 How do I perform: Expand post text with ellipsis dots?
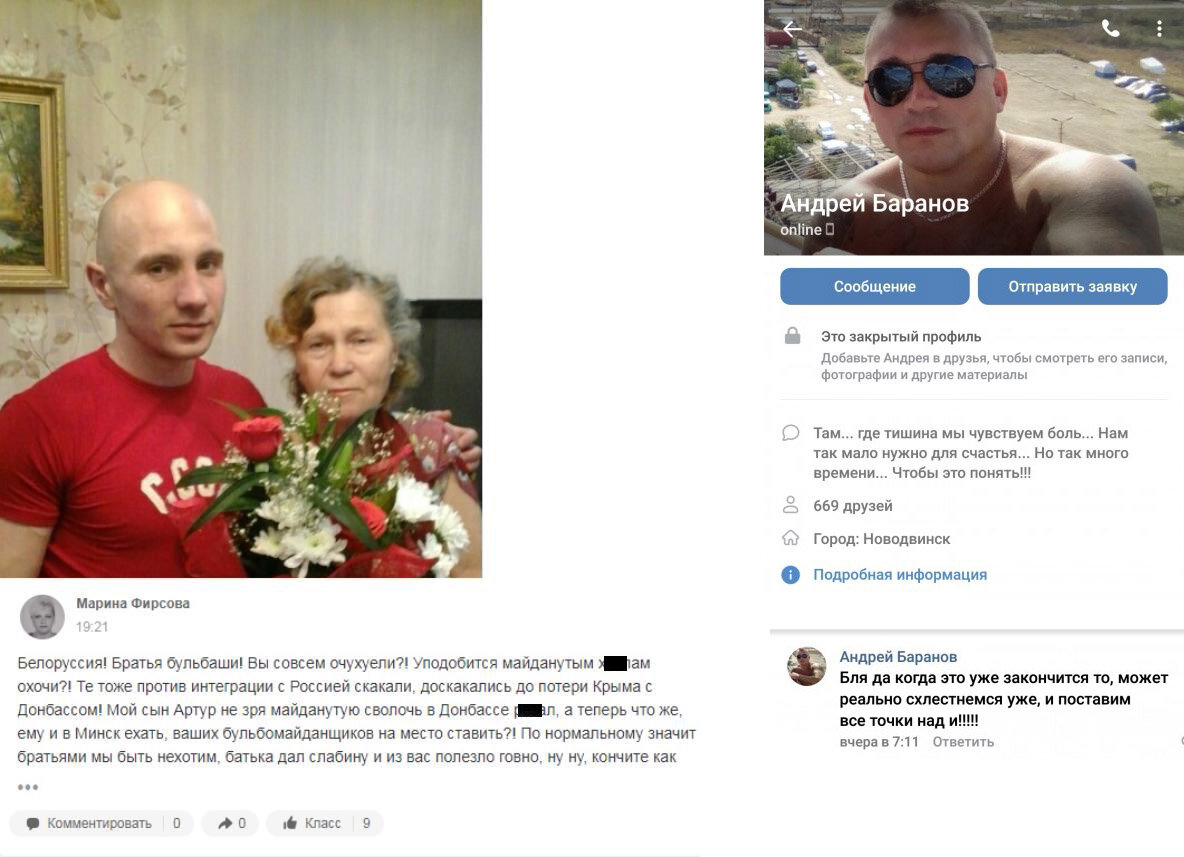pos(28,788)
